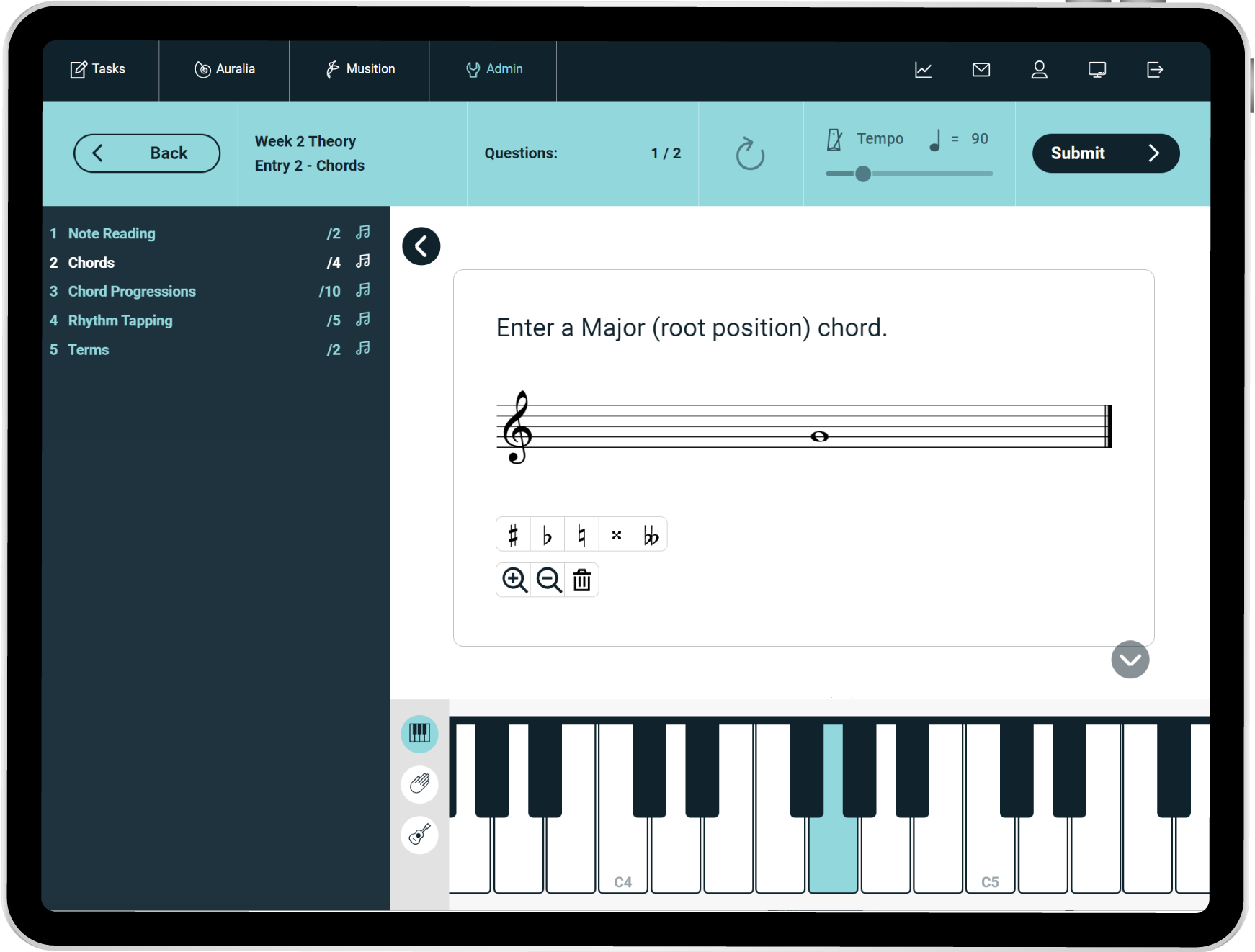This screenshot has width=1255, height=952.
Task: Select the flat accidental
Action: pyautogui.click(x=548, y=535)
